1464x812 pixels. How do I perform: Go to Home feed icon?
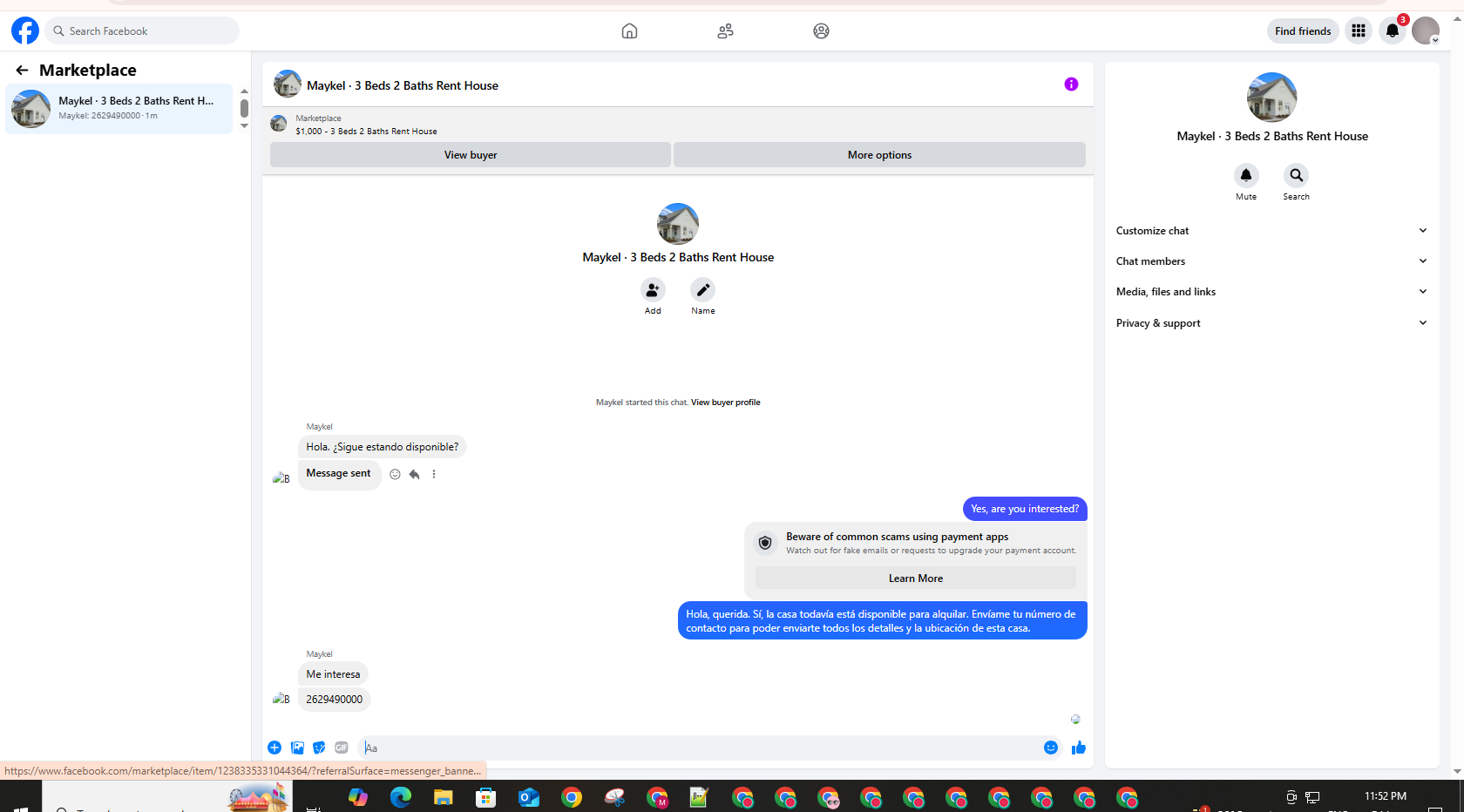point(629,31)
